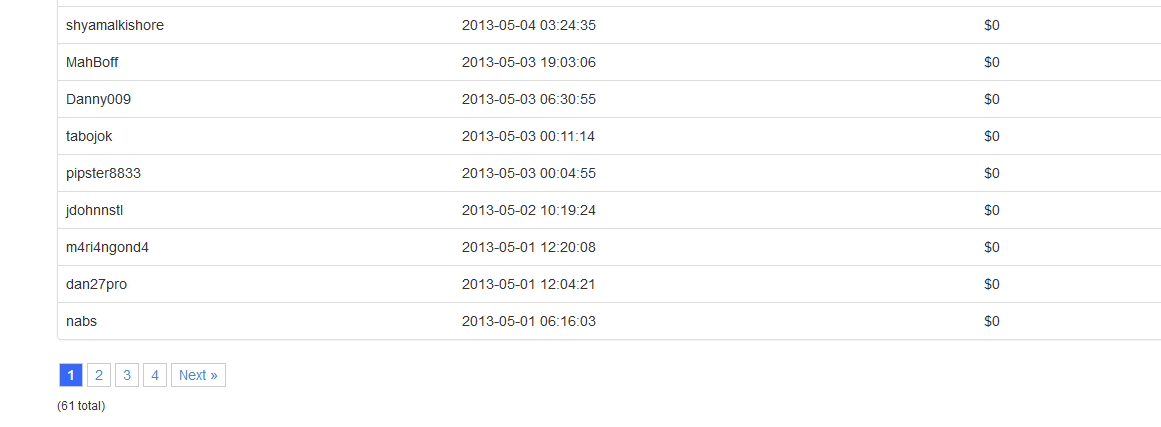The width and height of the screenshot is (1161, 427).
Task: Click date 2013-05-04 03:24:35
Action: (x=529, y=25)
